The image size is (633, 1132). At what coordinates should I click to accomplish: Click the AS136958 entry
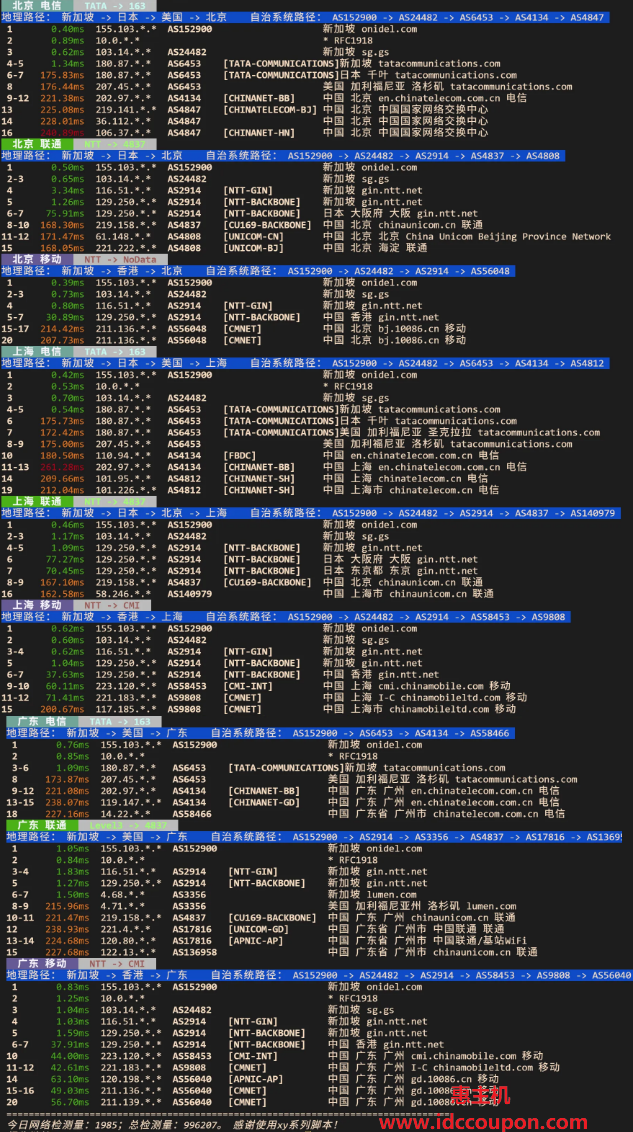coord(195,952)
